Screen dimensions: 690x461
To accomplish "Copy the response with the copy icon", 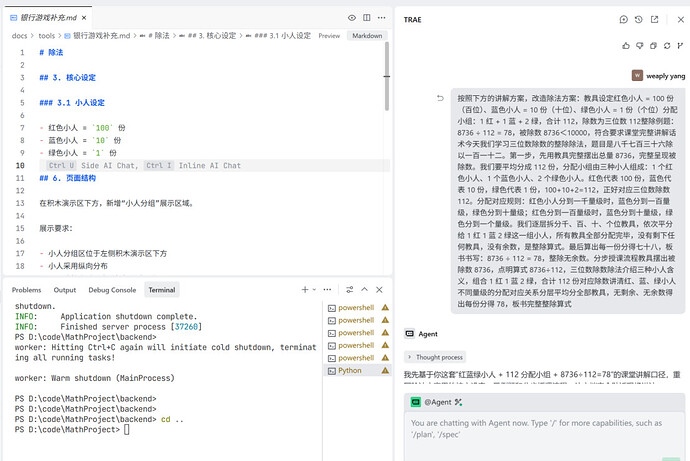I will 653,46.
